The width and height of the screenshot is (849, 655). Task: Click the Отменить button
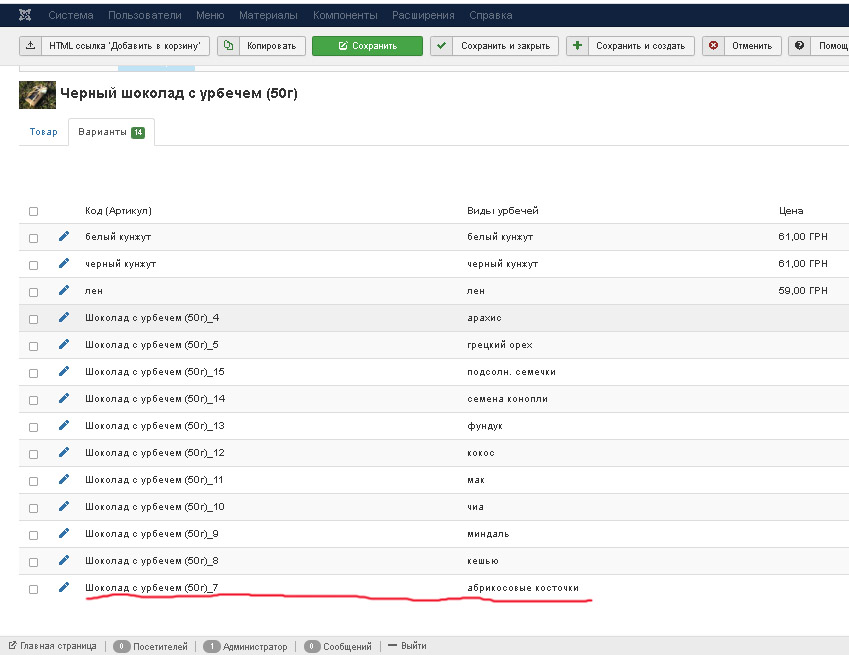tap(742, 45)
